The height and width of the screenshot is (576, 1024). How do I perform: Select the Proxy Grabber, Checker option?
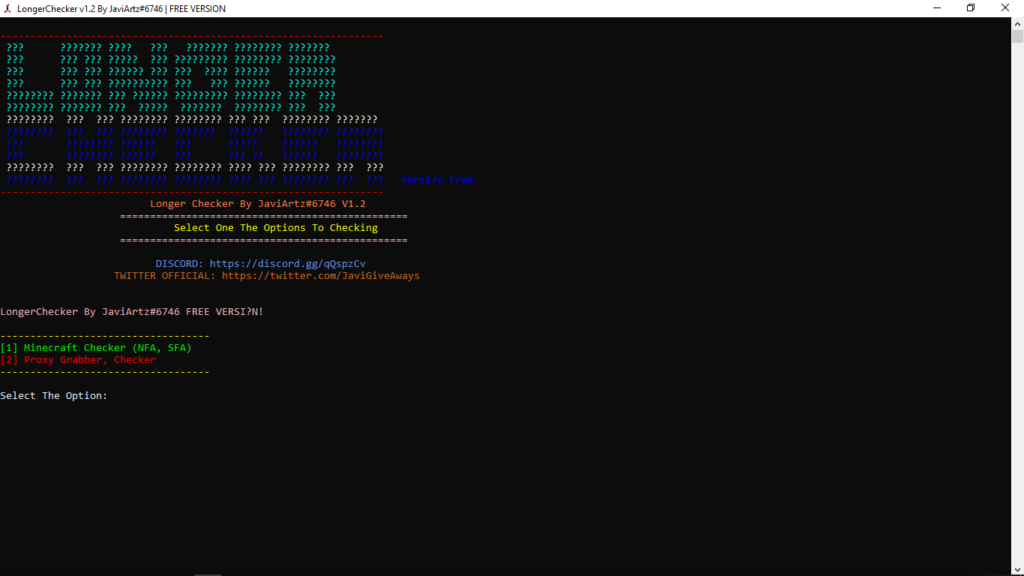[78, 360]
